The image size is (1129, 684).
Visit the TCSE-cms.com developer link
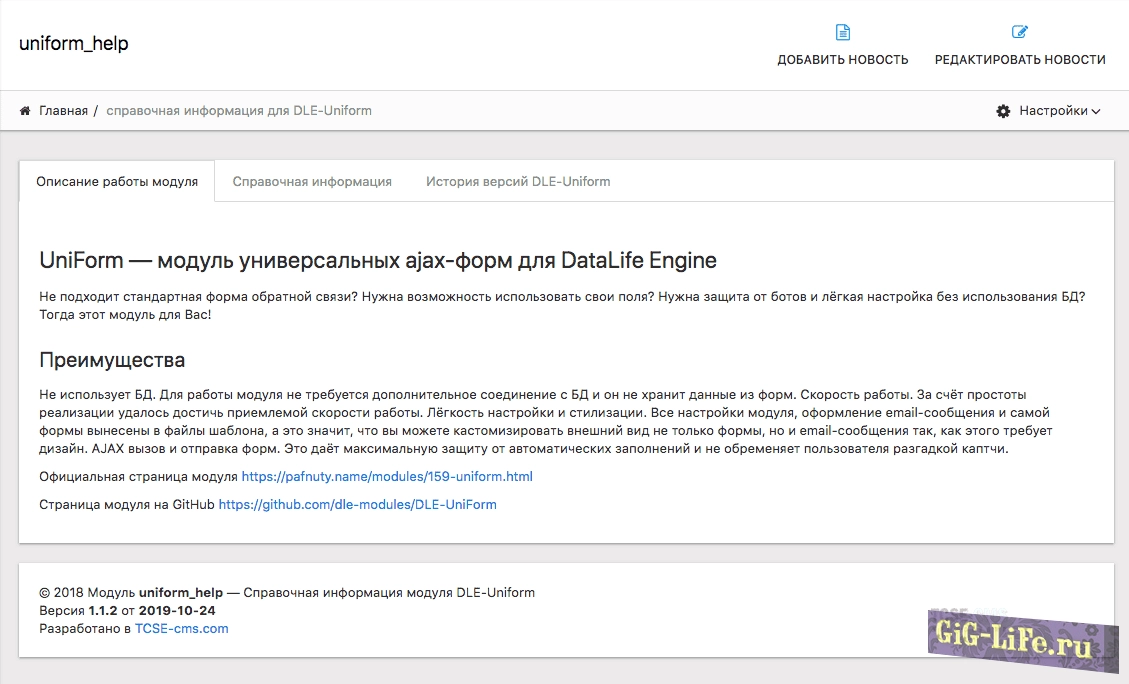pyautogui.click(x=181, y=629)
